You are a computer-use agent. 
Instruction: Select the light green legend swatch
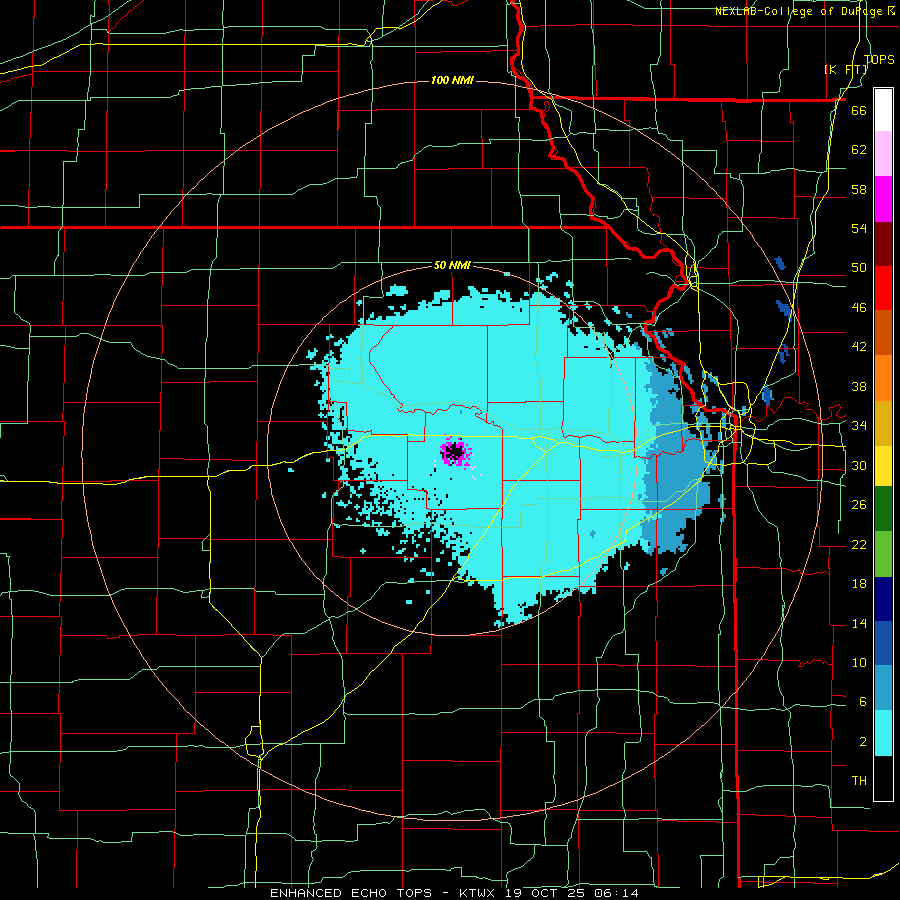click(x=883, y=554)
